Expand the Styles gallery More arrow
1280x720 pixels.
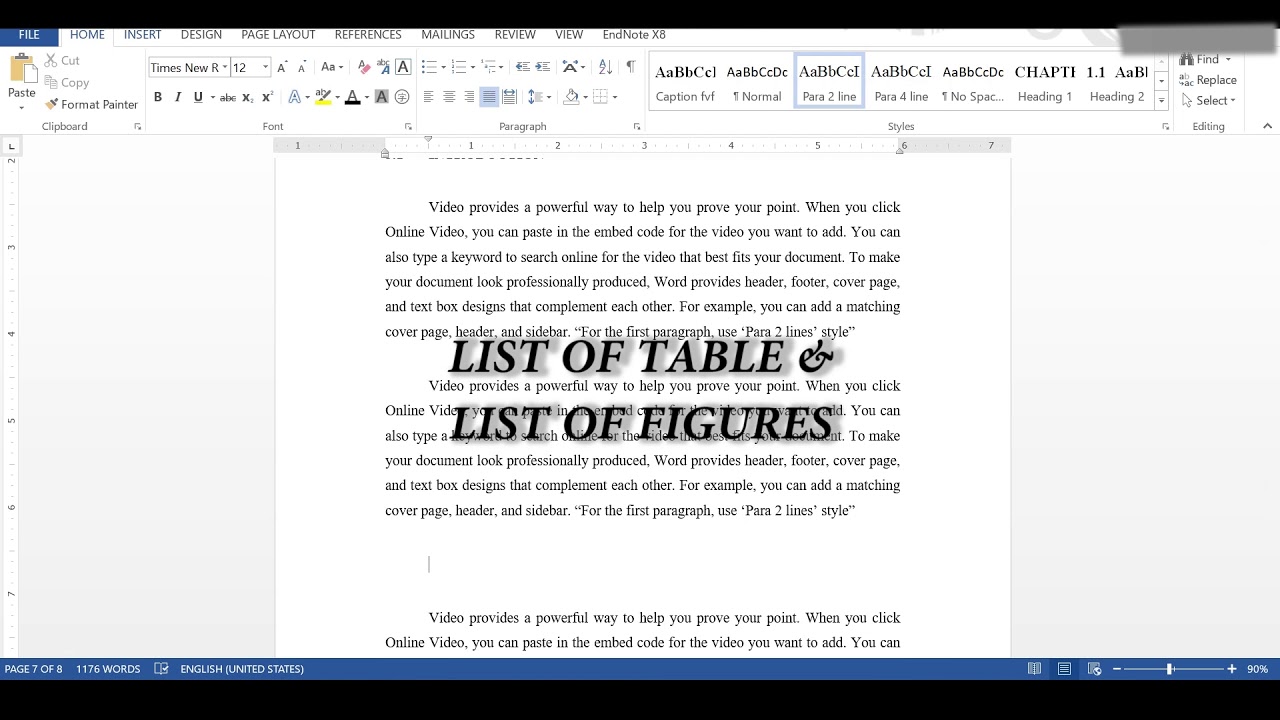click(x=1161, y=101)
